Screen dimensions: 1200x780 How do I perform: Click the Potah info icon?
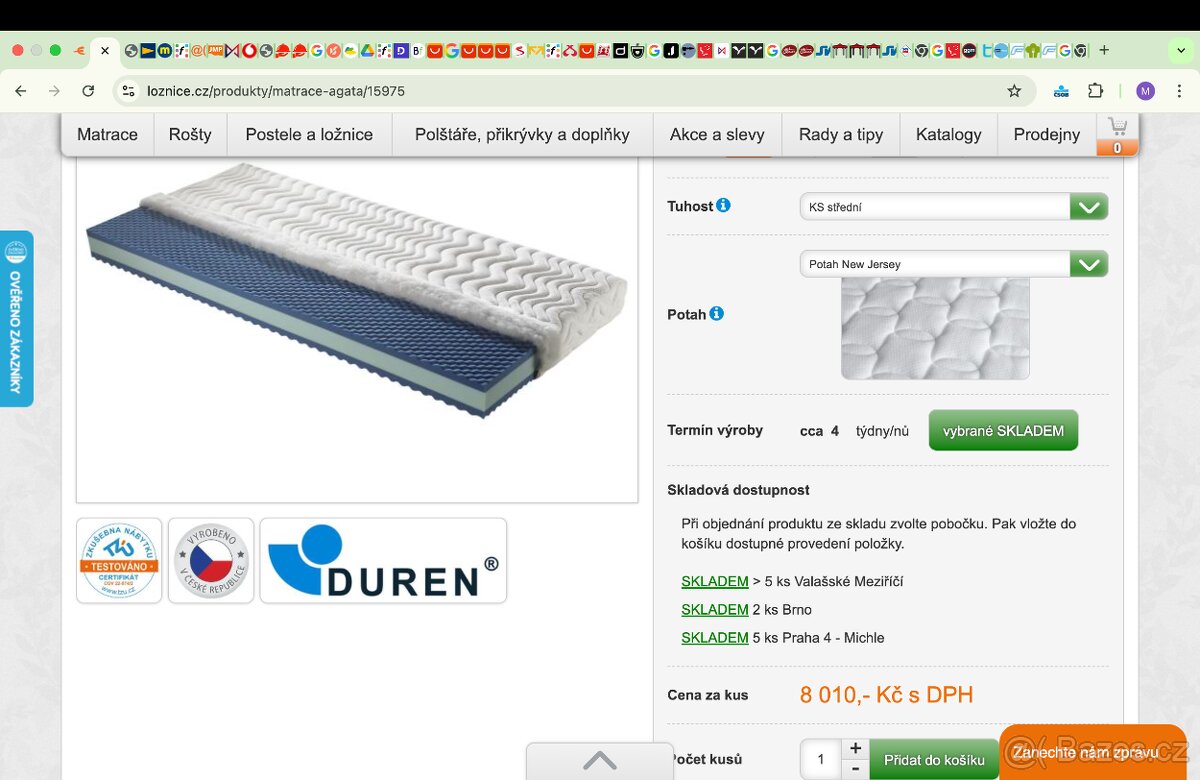point(716,313)
